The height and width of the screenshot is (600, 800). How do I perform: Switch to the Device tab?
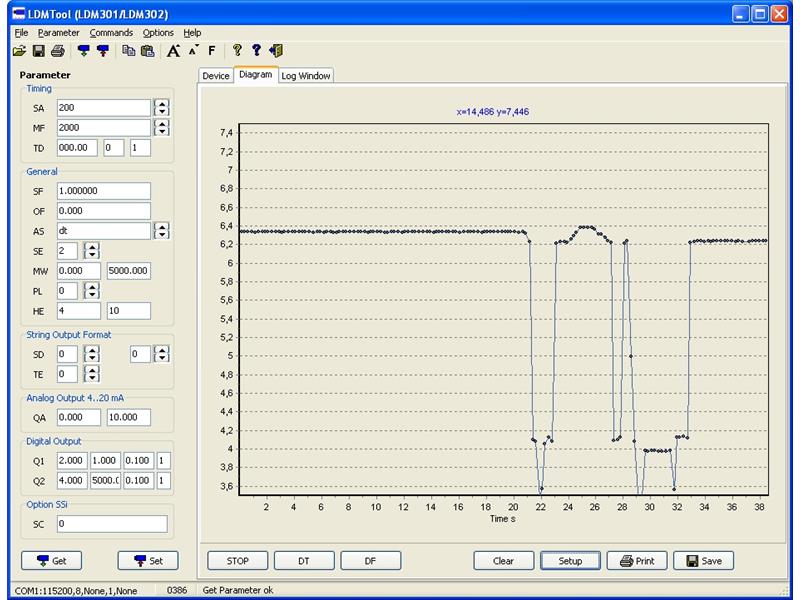click(216, 76)
